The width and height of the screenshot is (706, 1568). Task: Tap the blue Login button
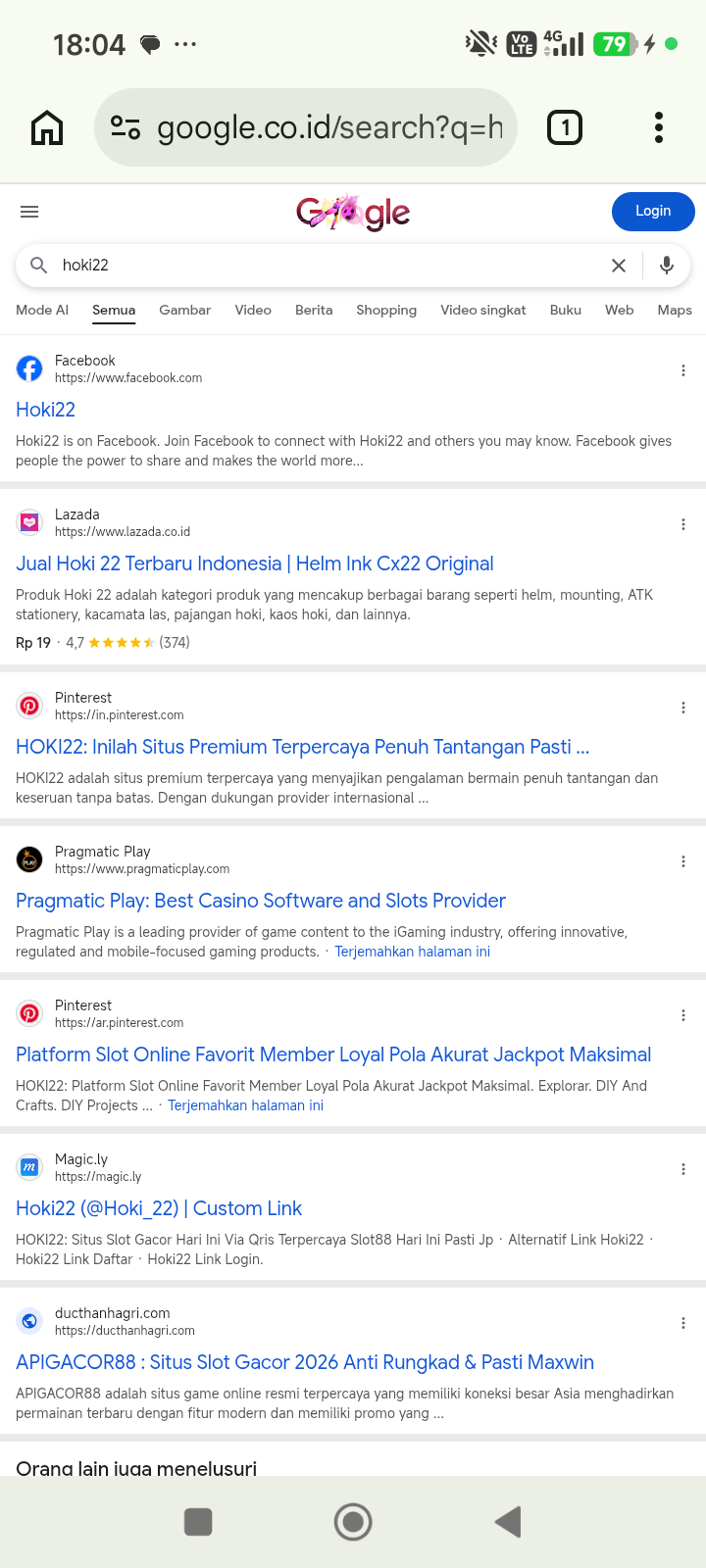(653, 212)
